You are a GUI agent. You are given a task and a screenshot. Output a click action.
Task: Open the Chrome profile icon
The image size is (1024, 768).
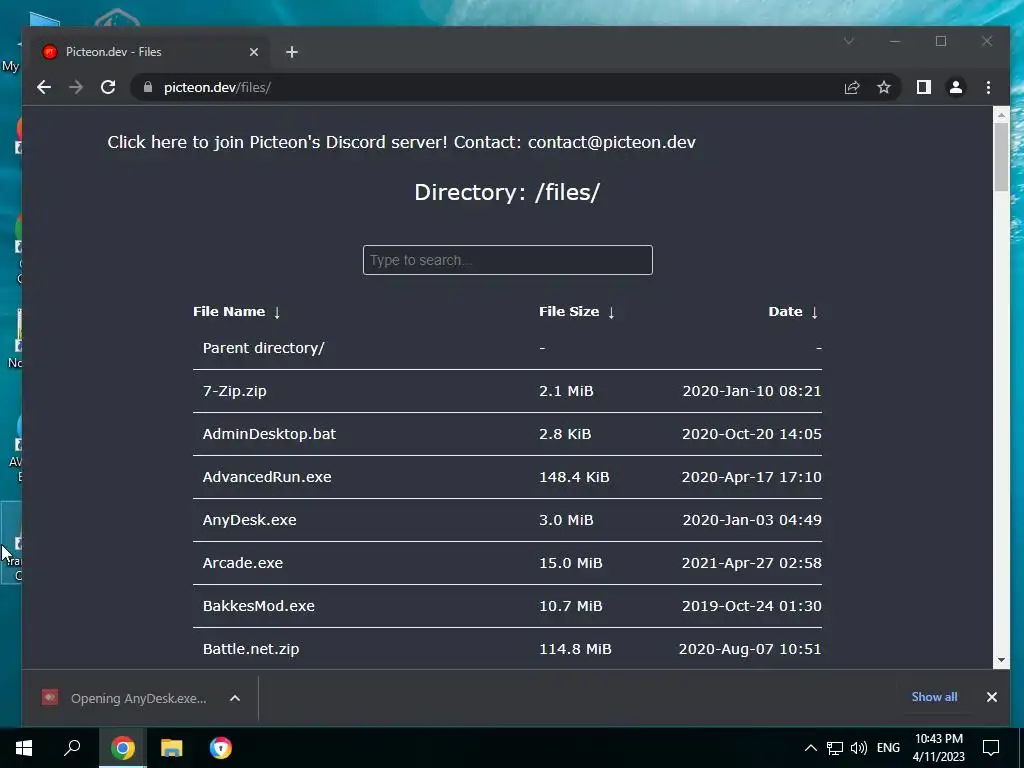955,88
